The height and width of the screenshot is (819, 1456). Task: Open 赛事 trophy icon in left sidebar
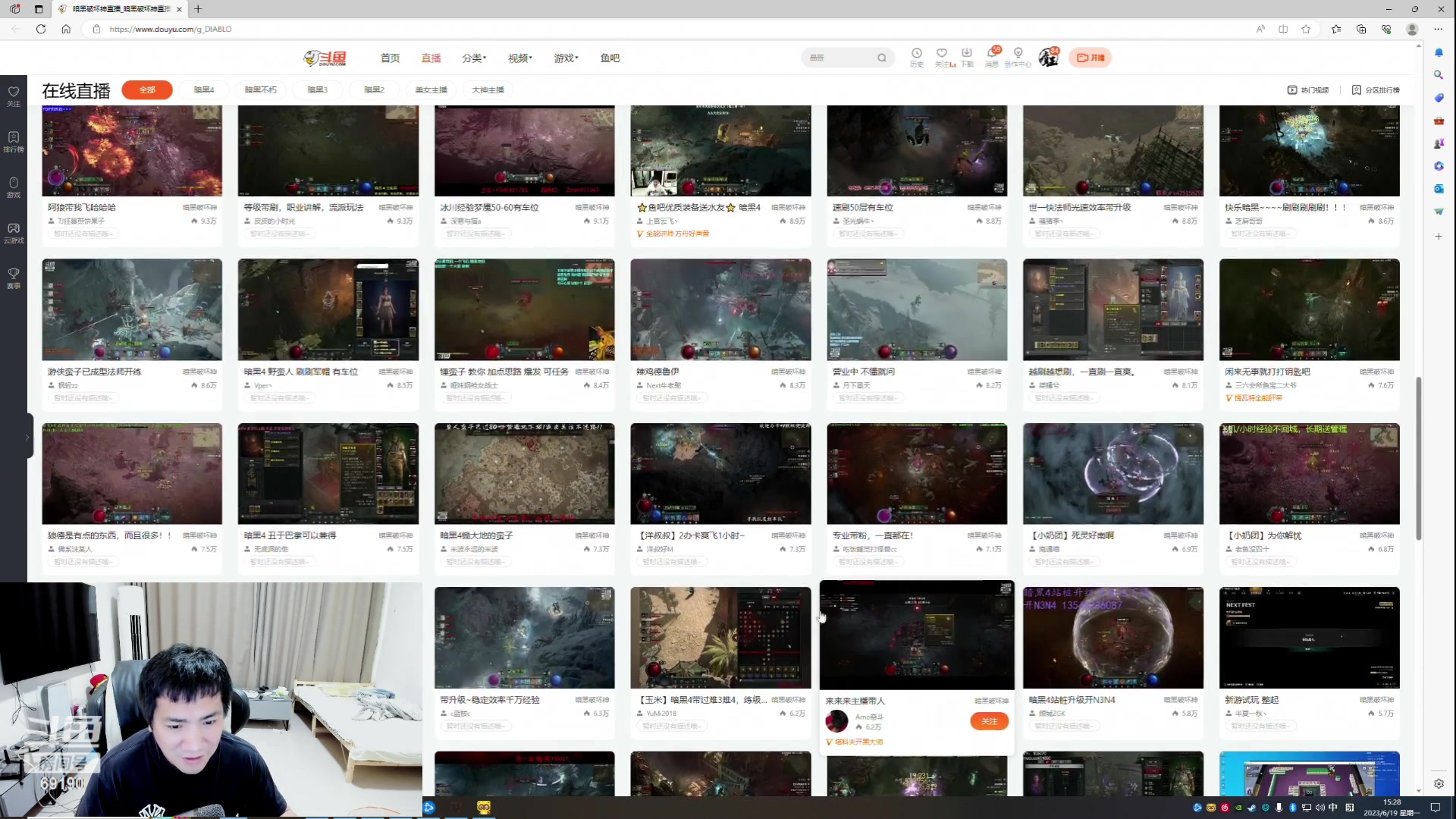click(14, 278)
